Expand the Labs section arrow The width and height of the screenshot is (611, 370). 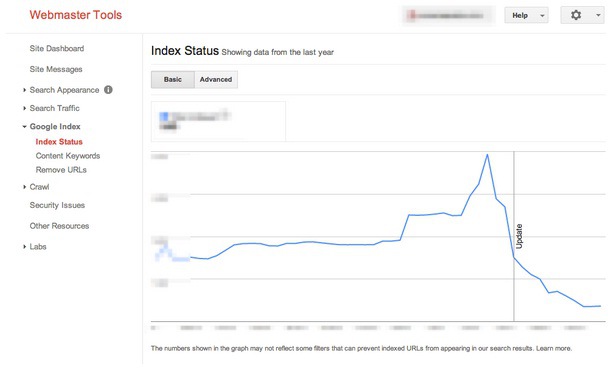tap(24, 247)
